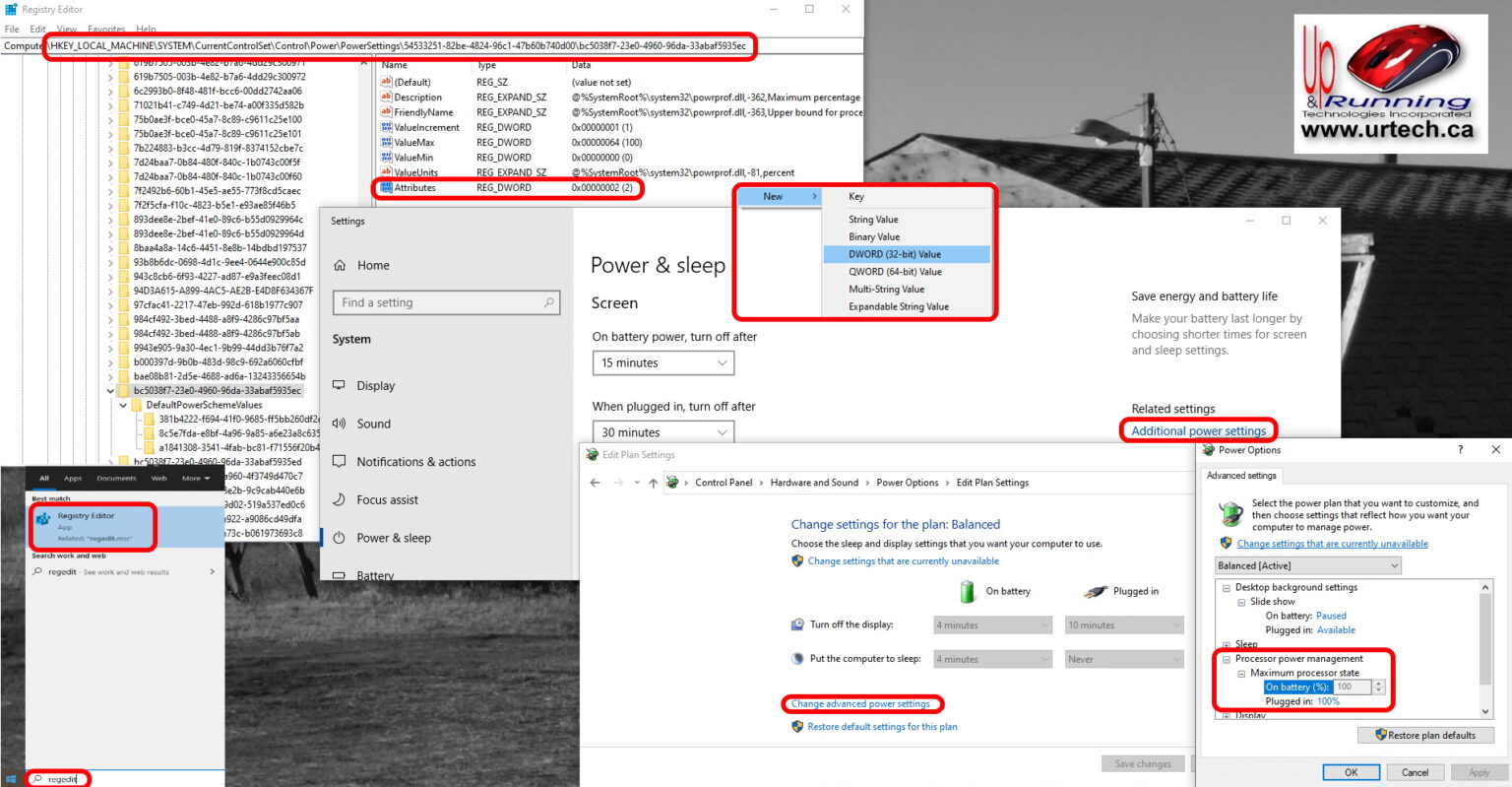Click the 'Additional power settings' link
The image size is (1512, 787).
click(1198, 430)
